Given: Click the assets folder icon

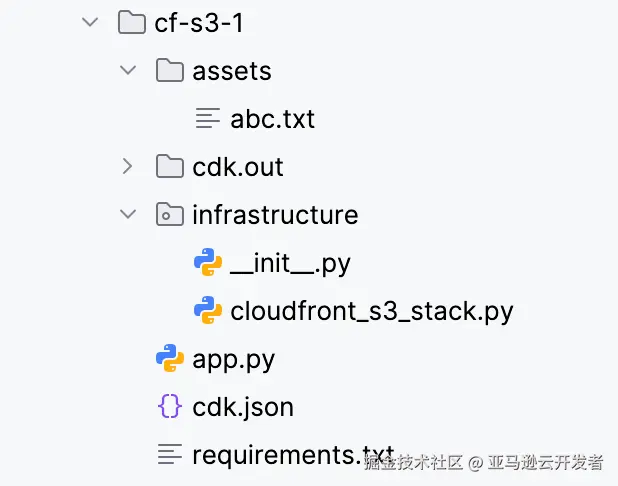Looking at the screenshot, I should pos(169,71).
